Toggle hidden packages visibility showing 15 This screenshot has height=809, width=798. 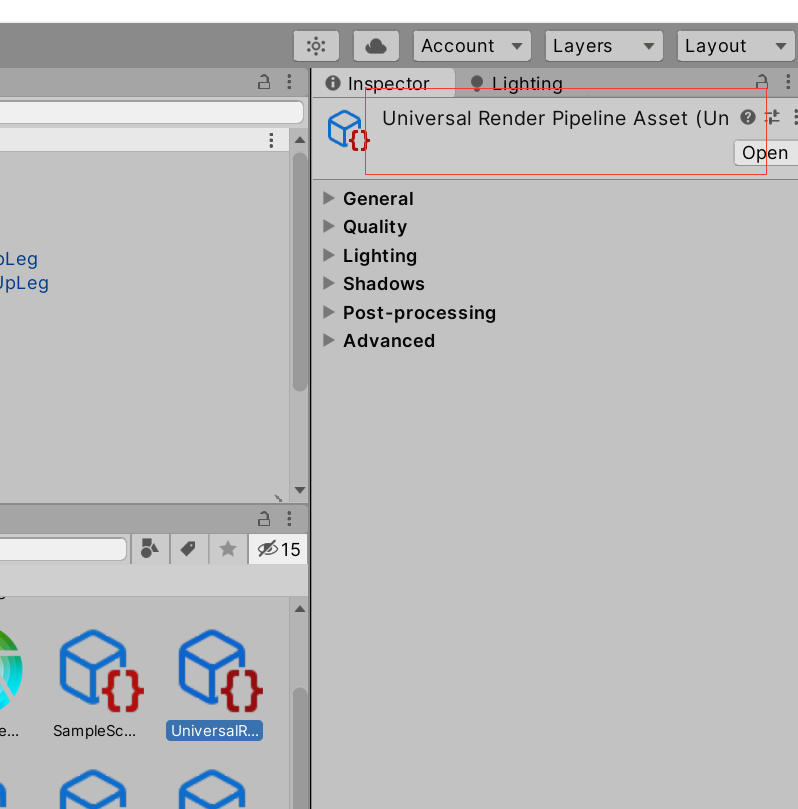click(x=279, y=549)
